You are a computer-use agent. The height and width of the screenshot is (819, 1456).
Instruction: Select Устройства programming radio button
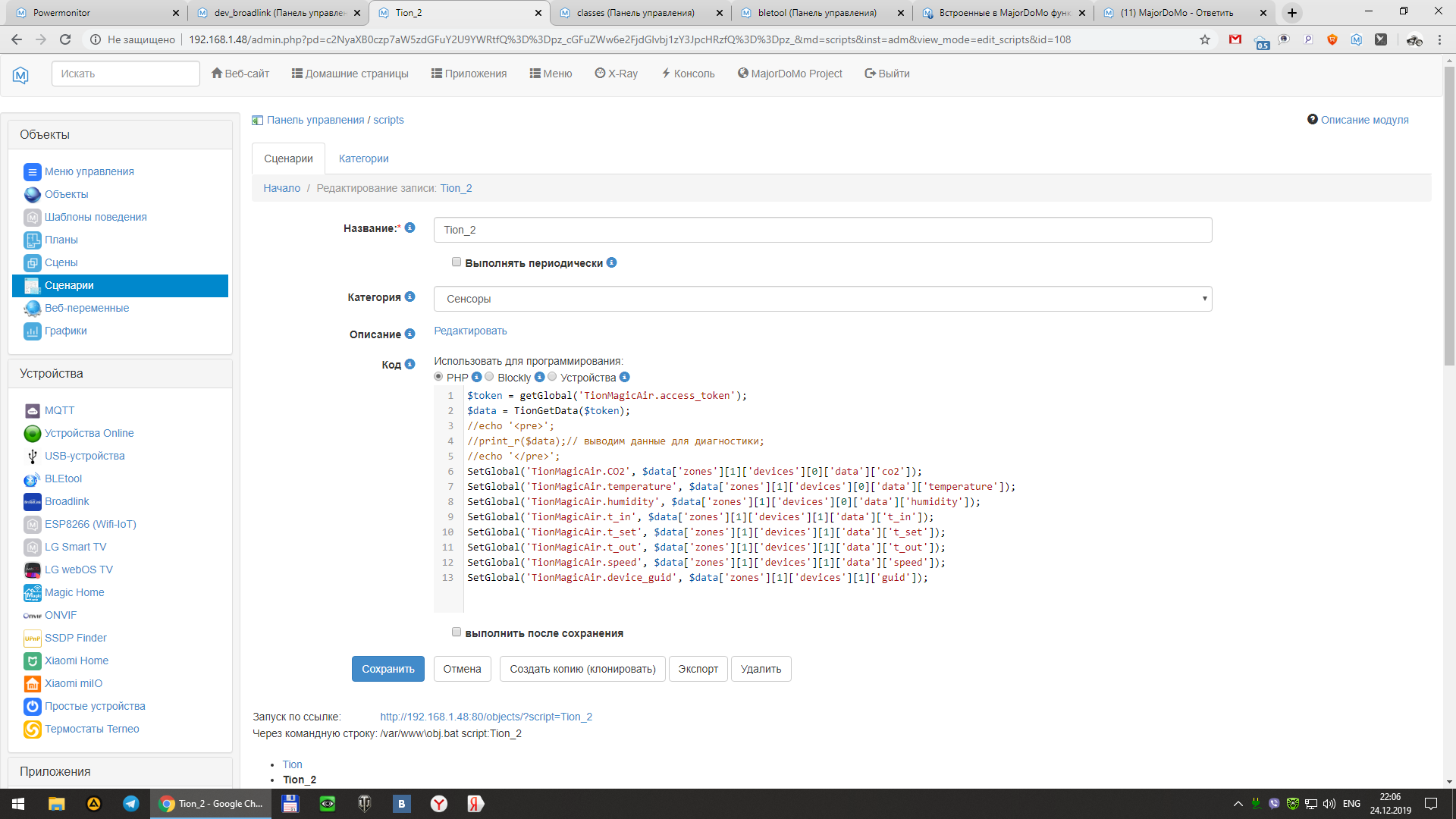552,377
